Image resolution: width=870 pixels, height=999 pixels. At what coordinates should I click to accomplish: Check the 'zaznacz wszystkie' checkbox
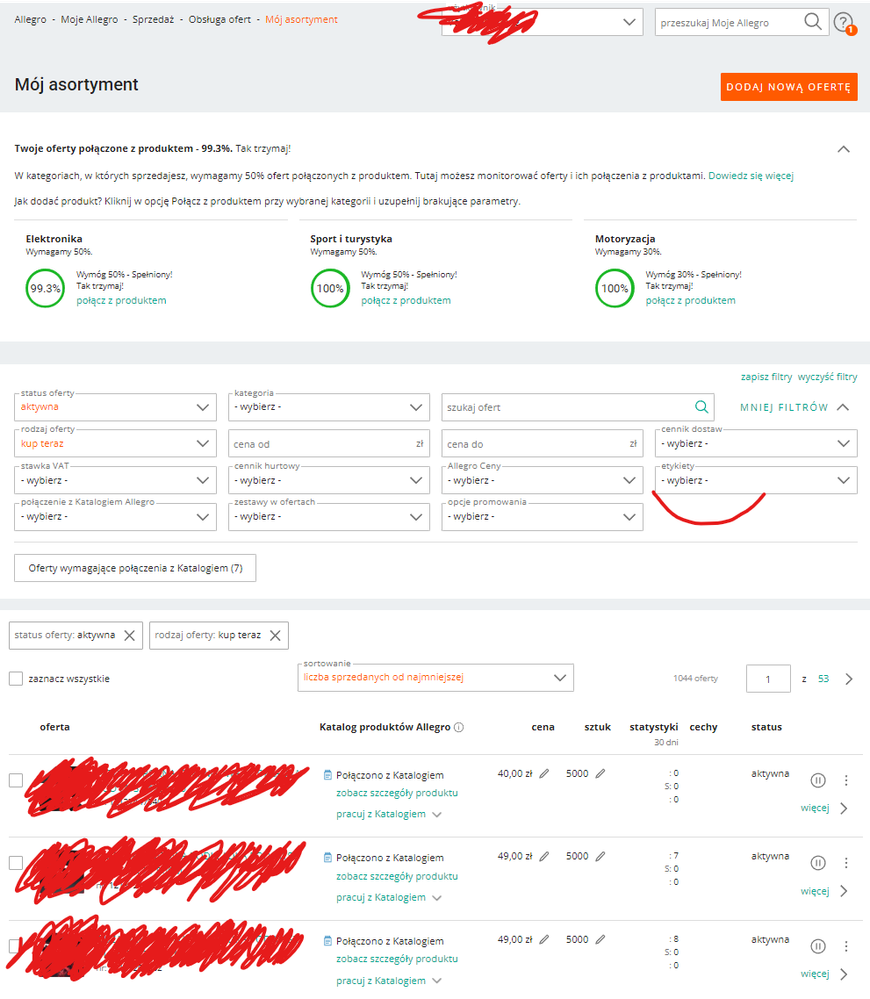point(16,679)
